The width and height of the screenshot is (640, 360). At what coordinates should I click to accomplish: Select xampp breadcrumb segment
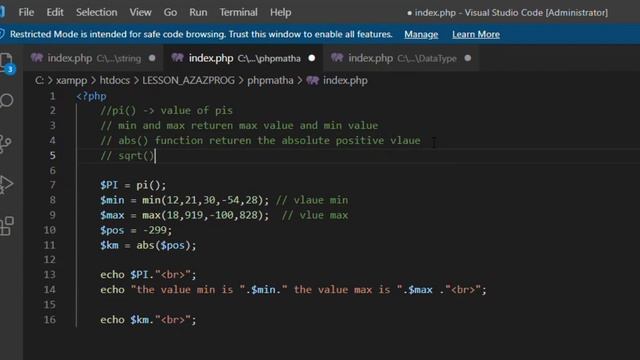[71, 80]
